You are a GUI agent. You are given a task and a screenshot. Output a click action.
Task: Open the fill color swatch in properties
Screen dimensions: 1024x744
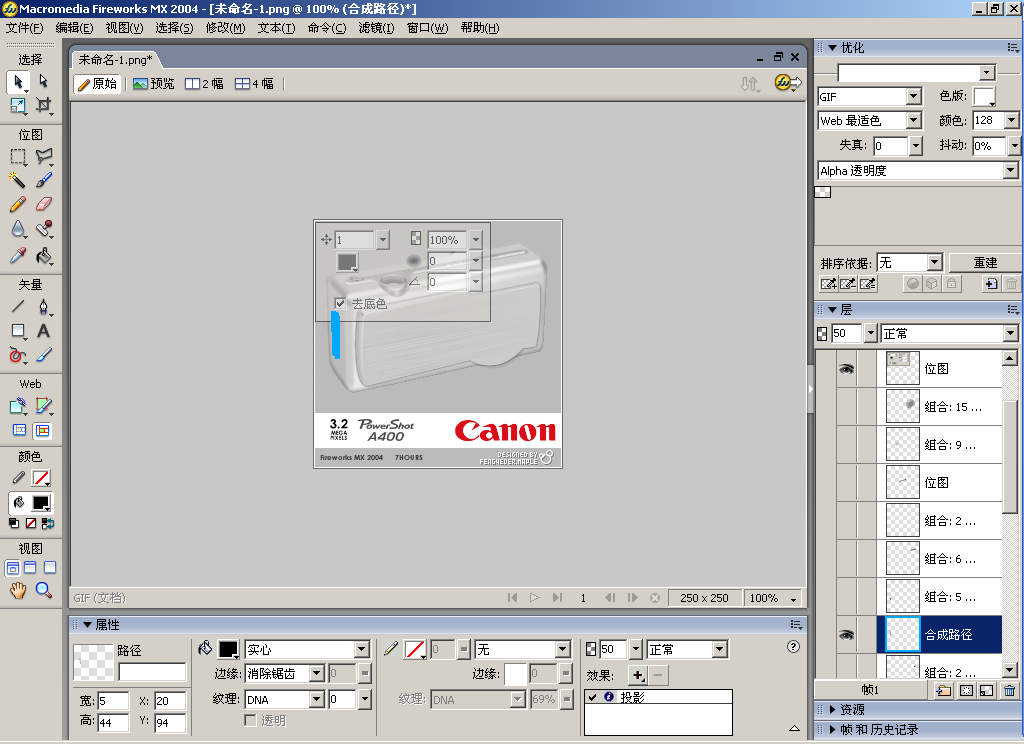(x=229, y=649)
